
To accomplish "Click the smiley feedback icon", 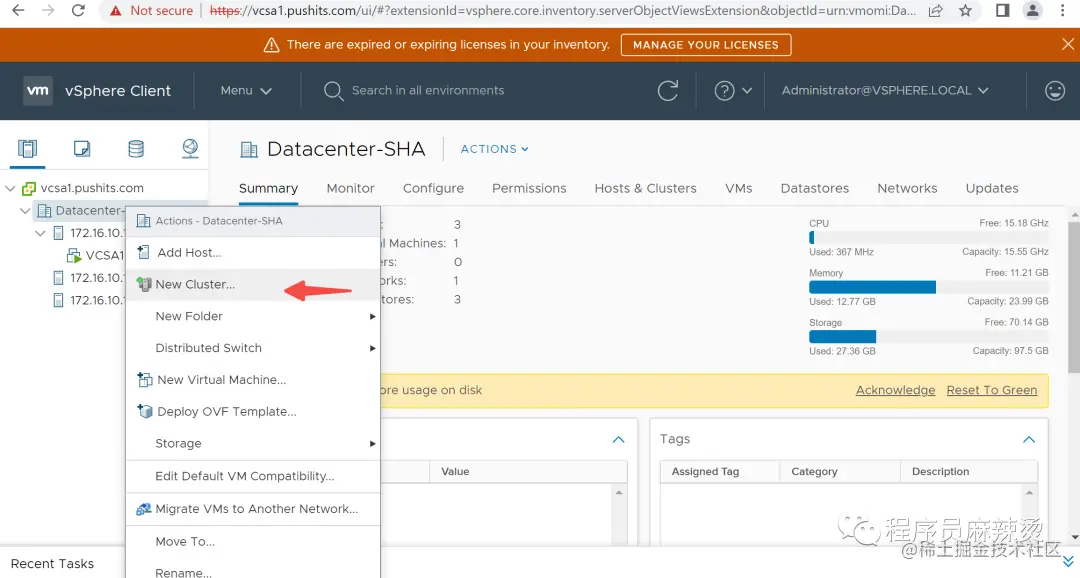I will click(x=1055, y=90).
